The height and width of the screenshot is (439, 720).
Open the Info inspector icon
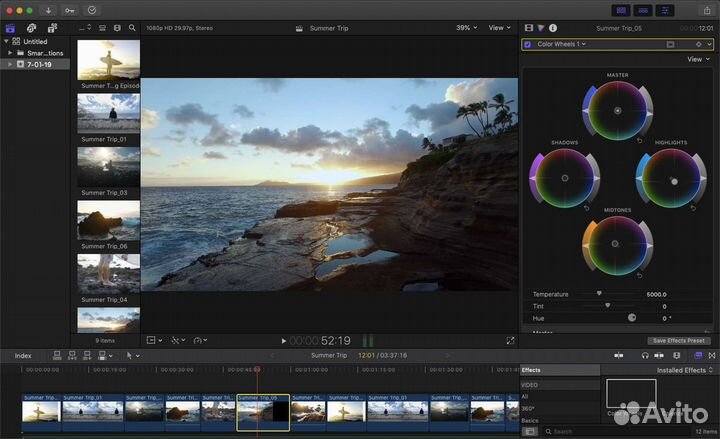pyautogui.click(x=553, y=28)
